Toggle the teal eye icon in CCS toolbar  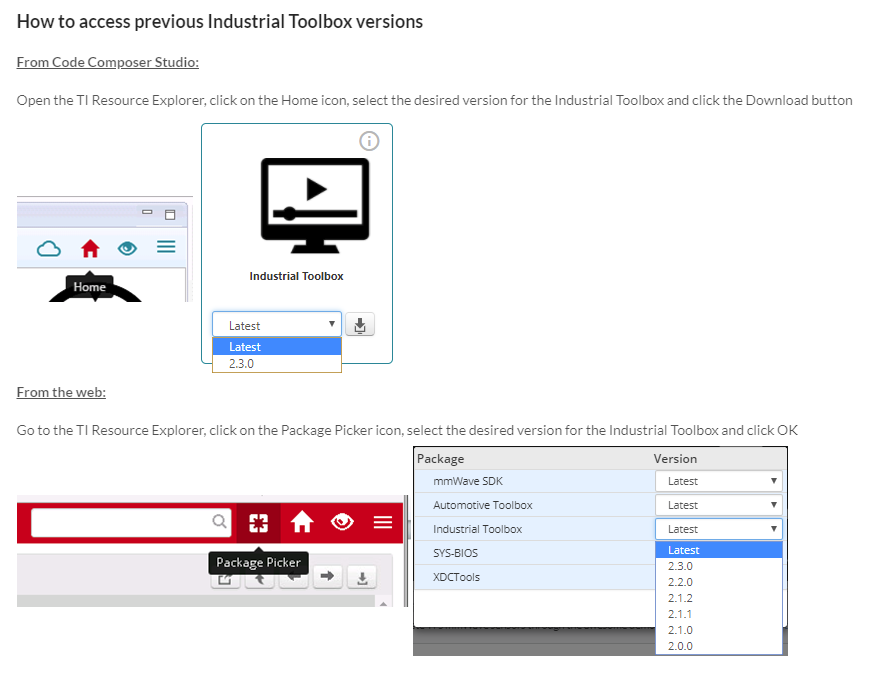click(128, 248)
